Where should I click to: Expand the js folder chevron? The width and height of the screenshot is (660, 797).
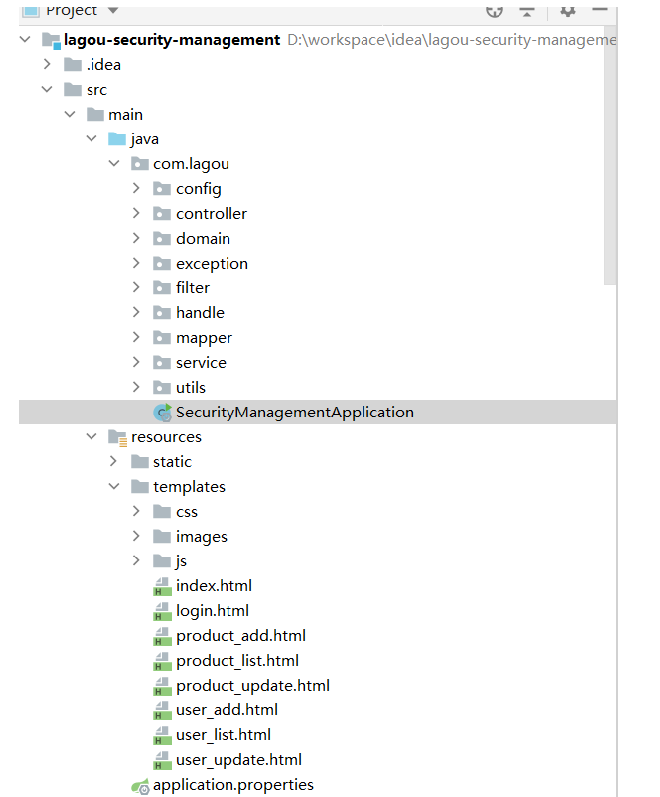pos(136,560)
